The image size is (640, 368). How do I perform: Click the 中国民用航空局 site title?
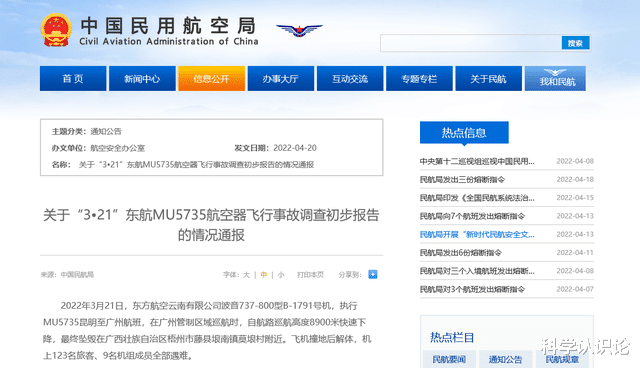(x=168, y=25)
